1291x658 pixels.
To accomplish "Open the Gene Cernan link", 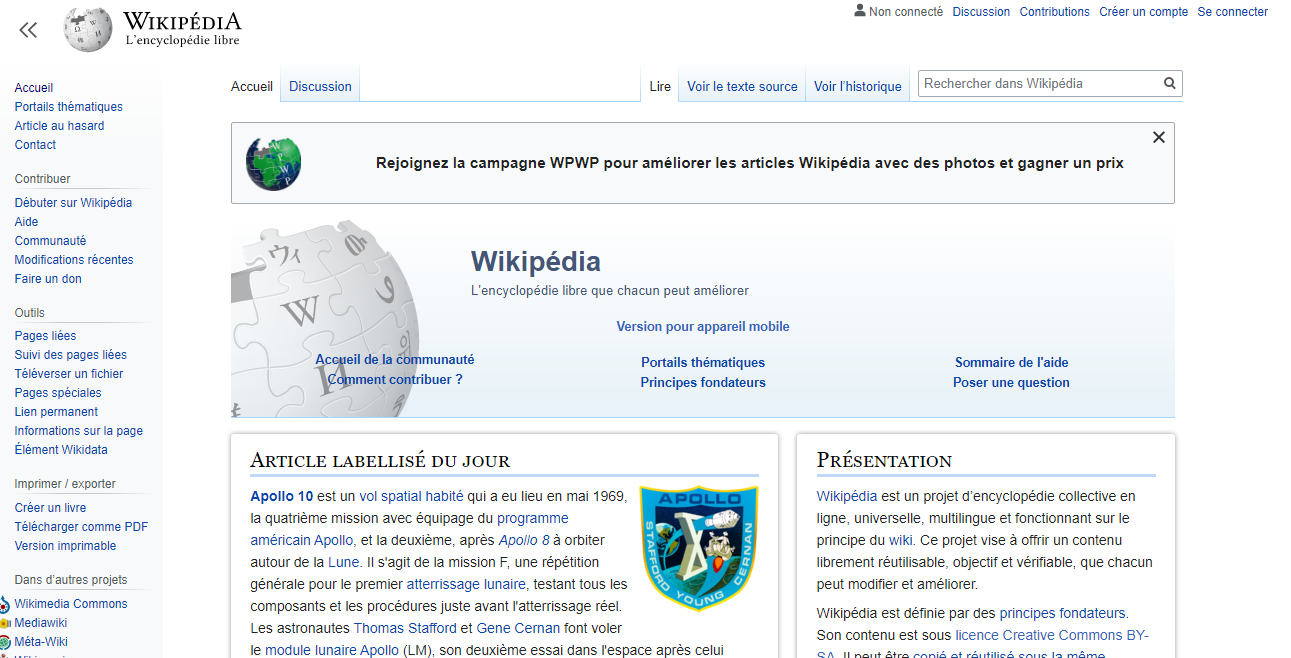I will point(518,628).
